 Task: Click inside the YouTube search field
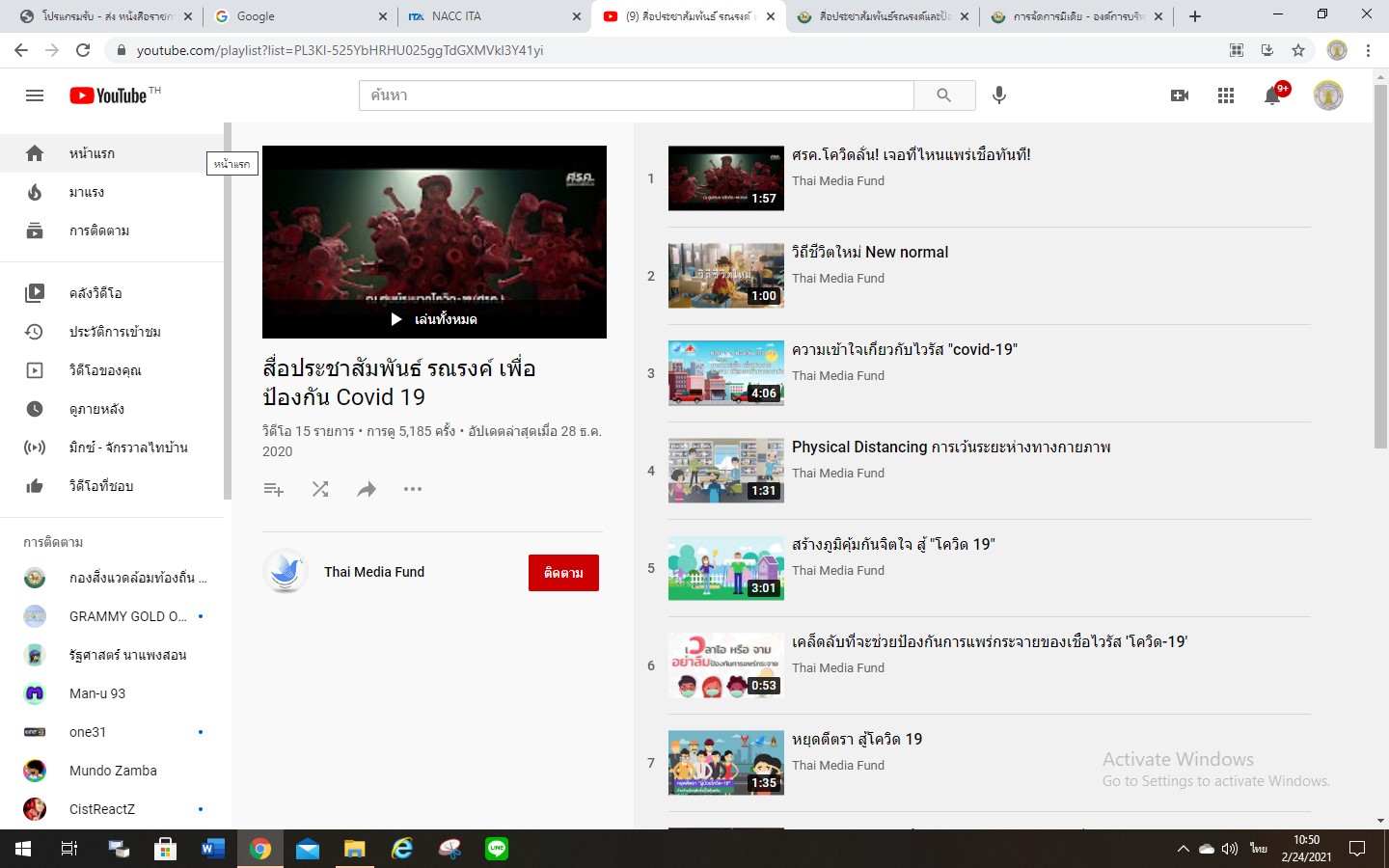[637, 95]
